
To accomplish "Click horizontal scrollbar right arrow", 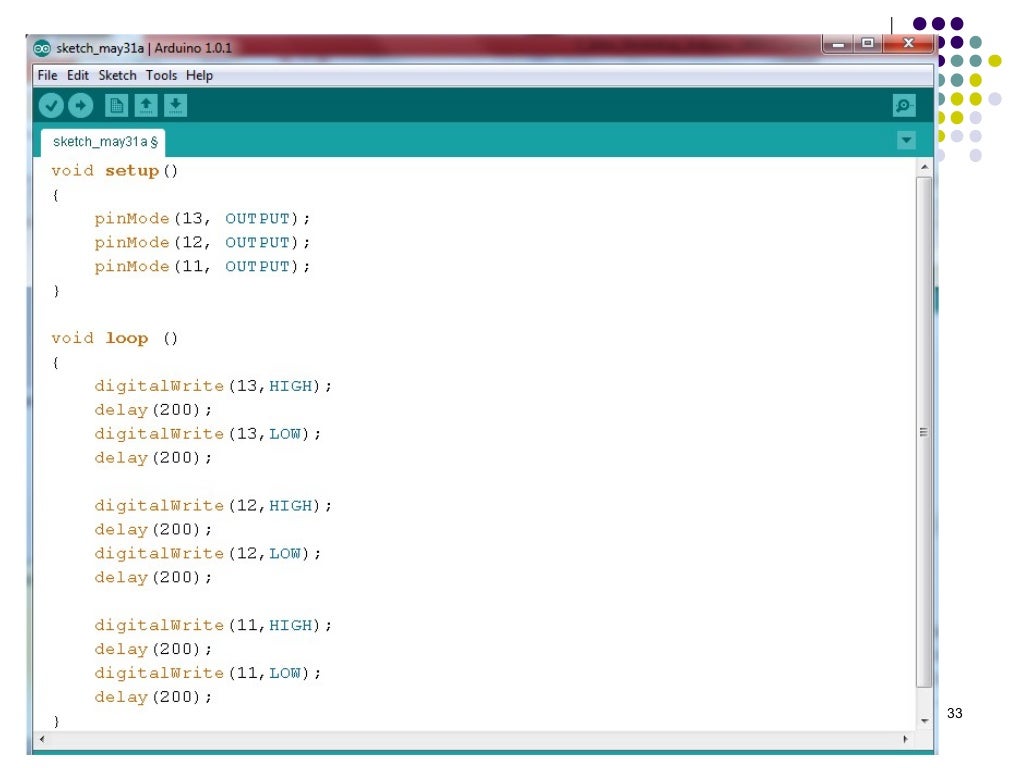I will [x=906, y=739].
